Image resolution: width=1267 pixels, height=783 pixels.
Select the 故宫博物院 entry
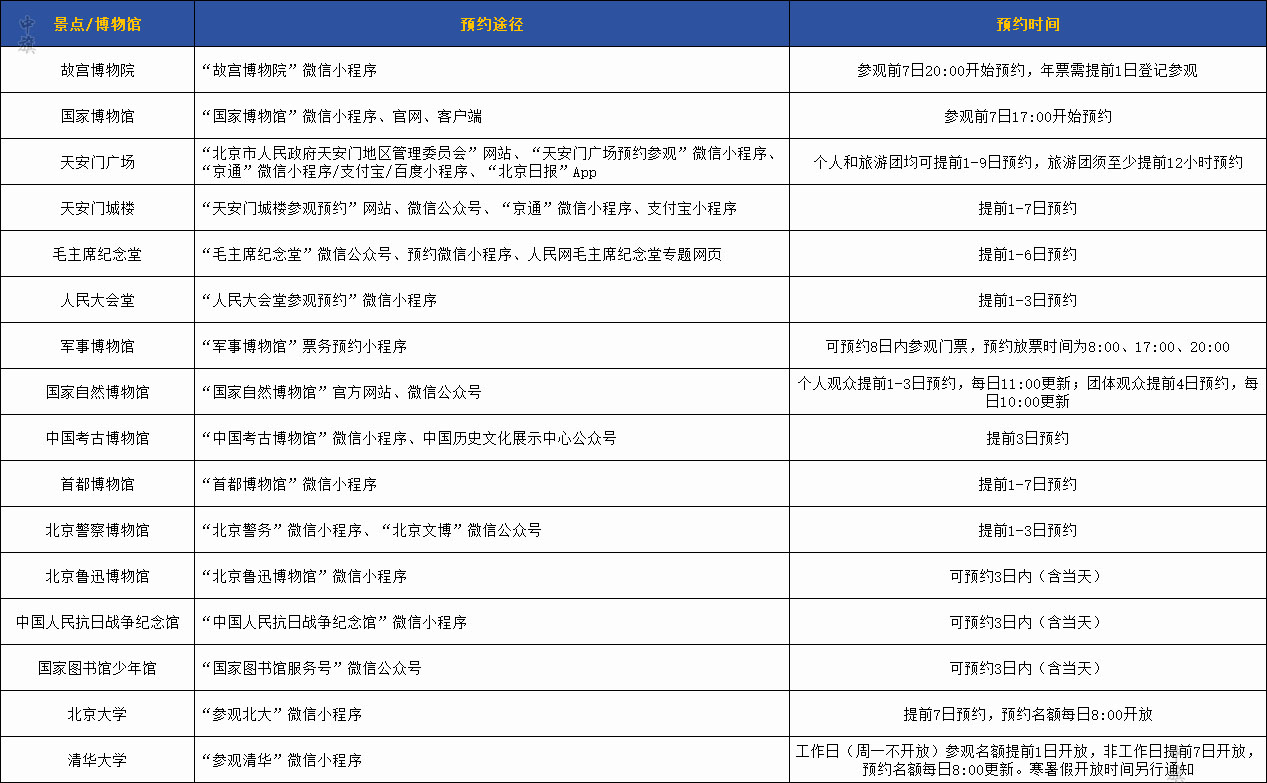tap(96, 69)
